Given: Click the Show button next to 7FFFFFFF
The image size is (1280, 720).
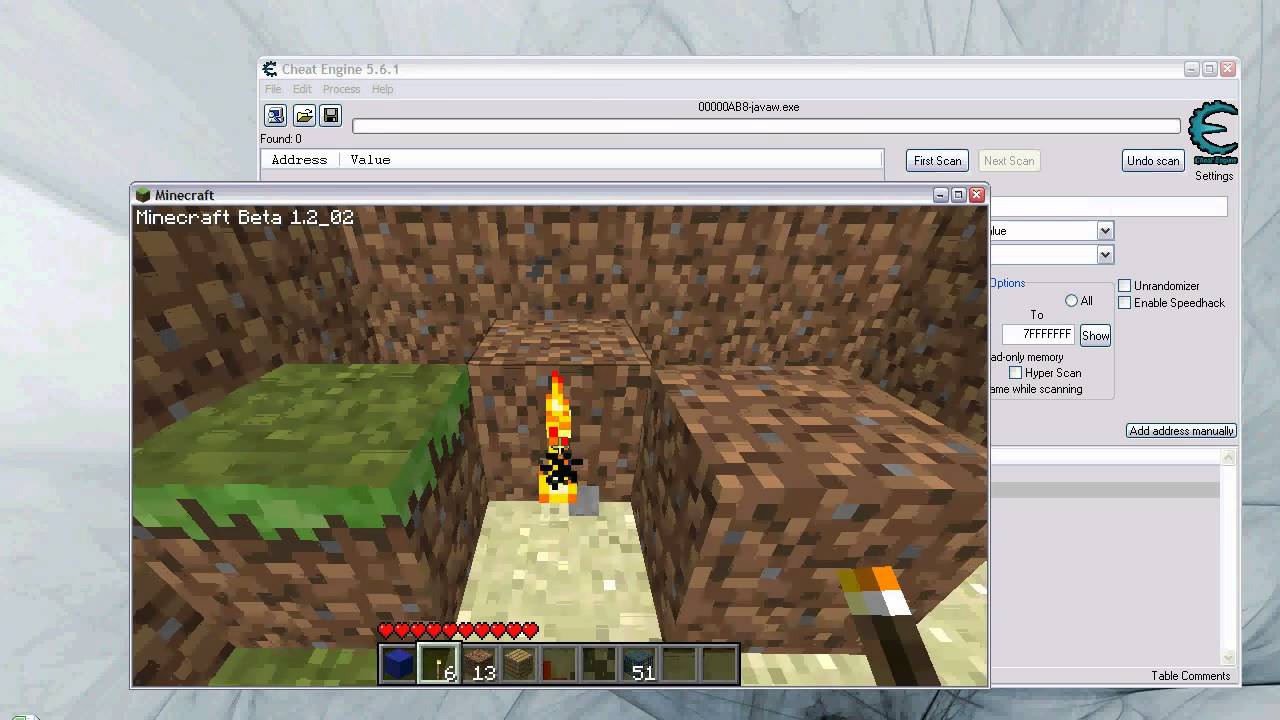Looking at the screenshot, I should click(x=1095, y=336).
